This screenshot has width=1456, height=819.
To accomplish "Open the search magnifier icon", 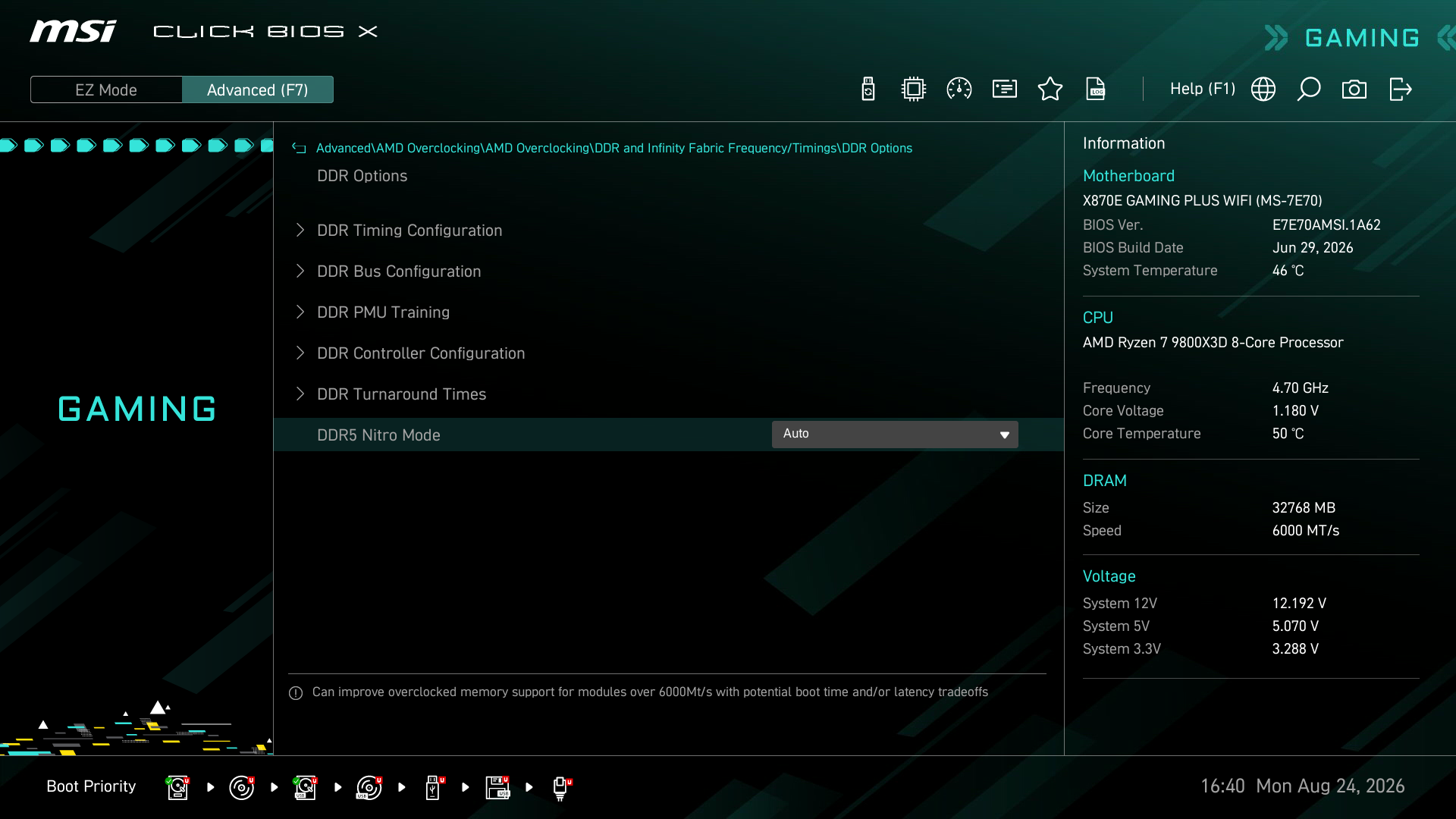I will click(1309, 89).
